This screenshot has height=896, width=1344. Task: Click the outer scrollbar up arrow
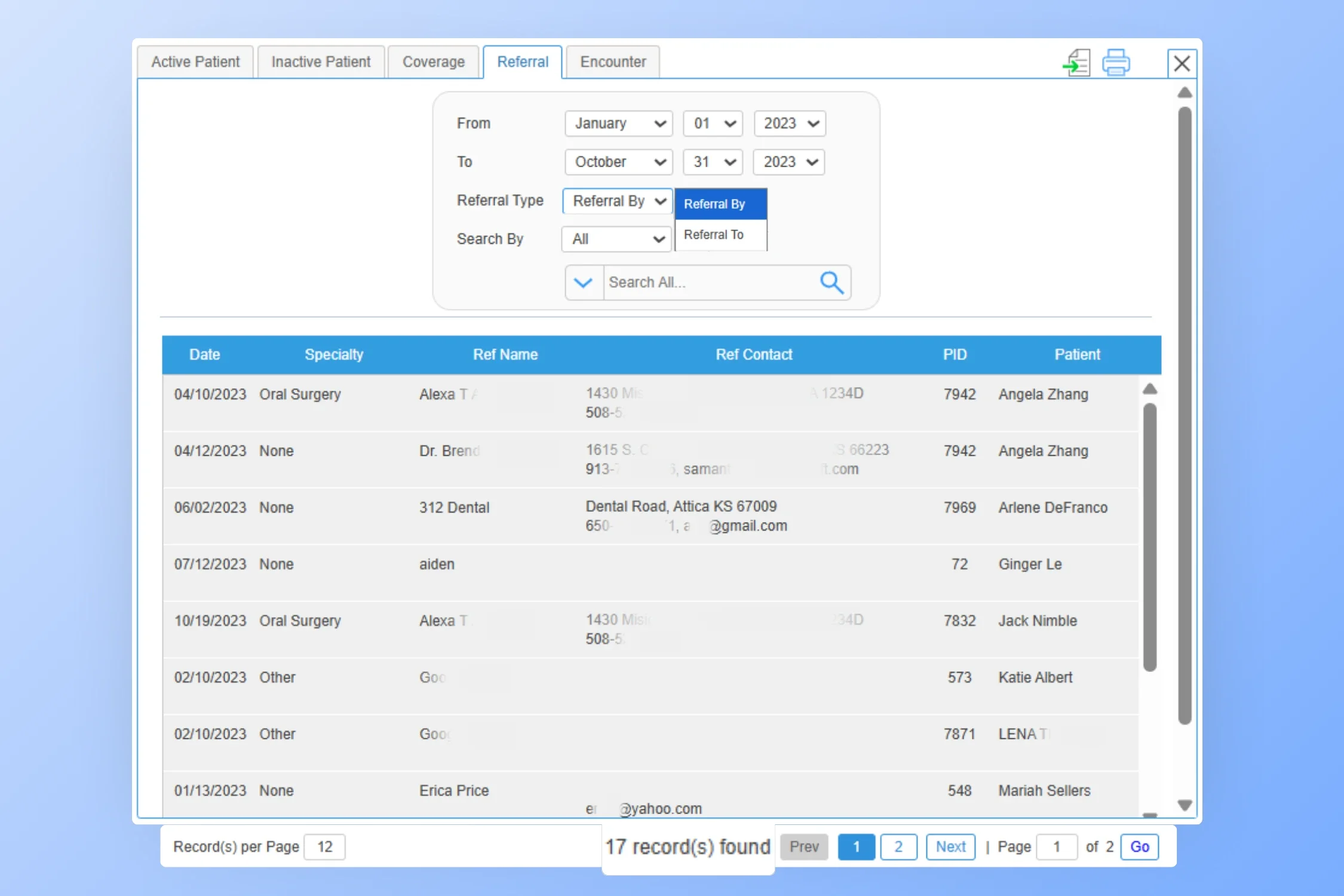[x=1185, y=93]
